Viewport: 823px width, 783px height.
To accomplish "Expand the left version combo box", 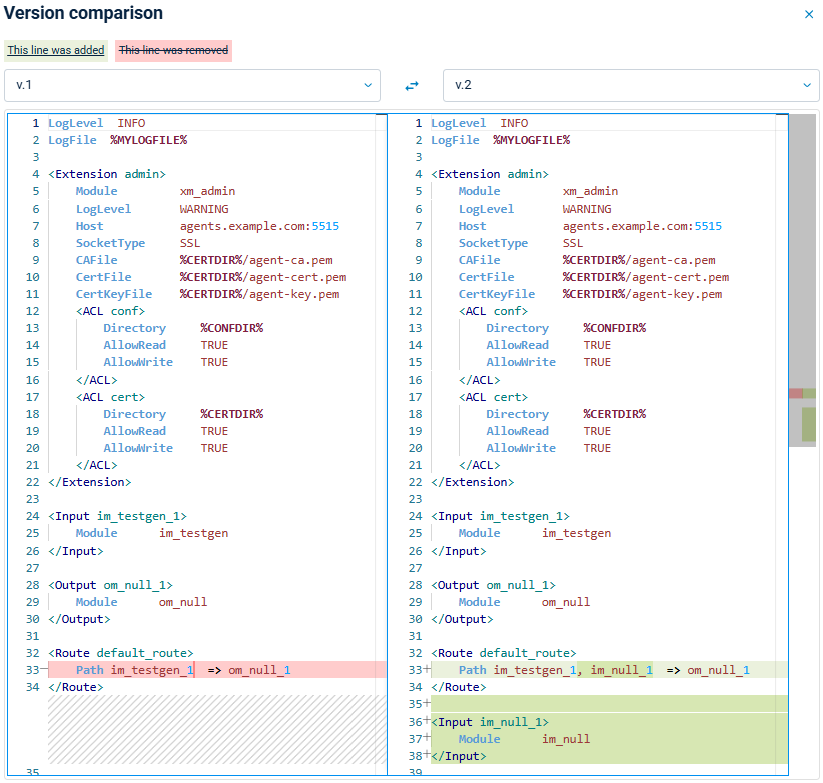I will [x=195, y=85].
